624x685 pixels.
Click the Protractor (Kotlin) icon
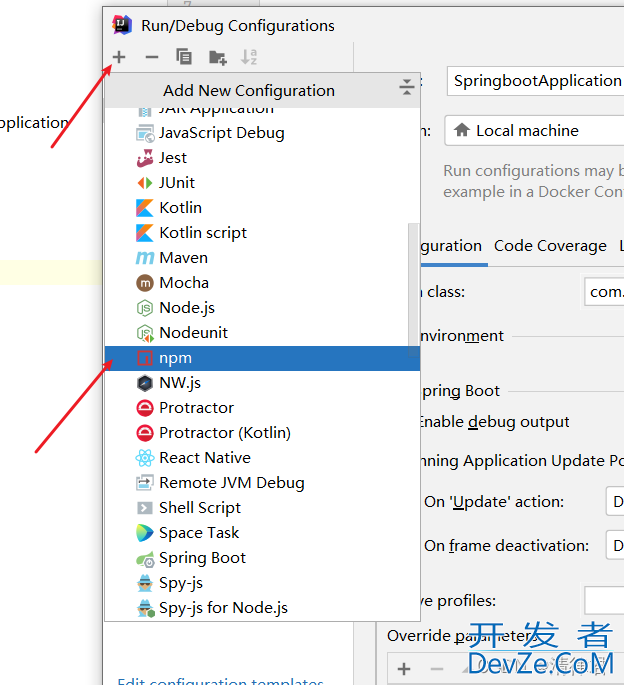[x=145, y=433]
